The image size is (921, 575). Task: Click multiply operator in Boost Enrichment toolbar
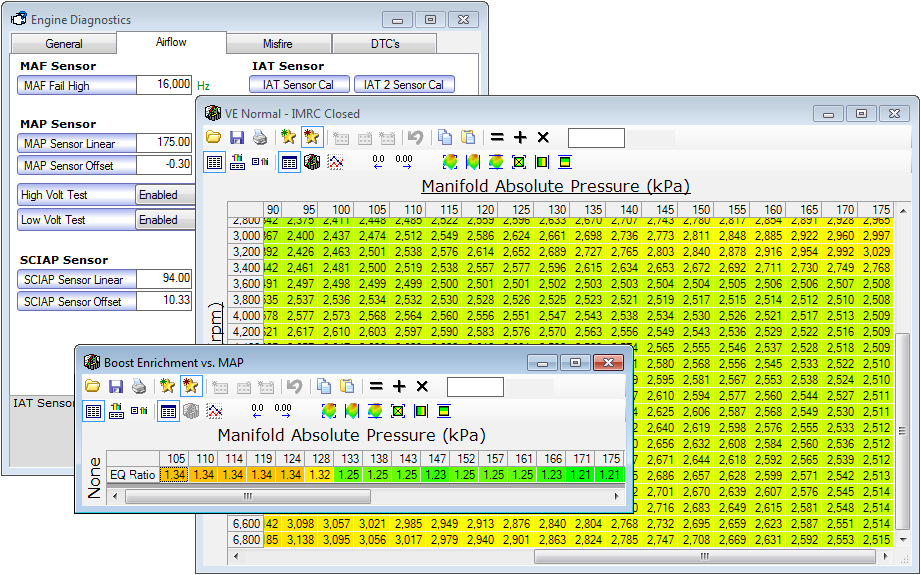tap(422, 386)
